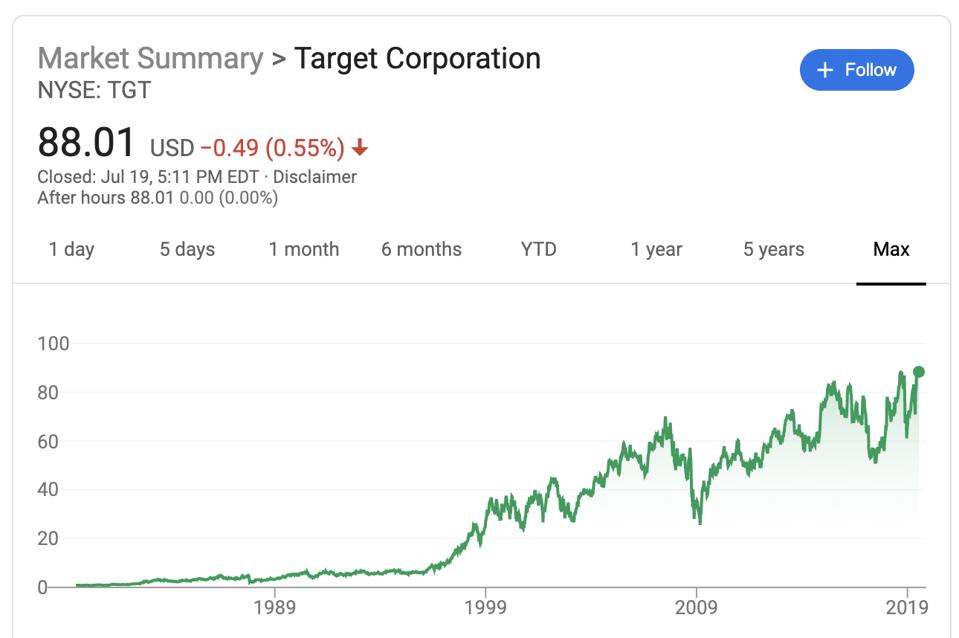This screenshot has height=638, width=959.
Task: Click the Target Corporation title
Action: pyautogui.click(x=417, y=58)
